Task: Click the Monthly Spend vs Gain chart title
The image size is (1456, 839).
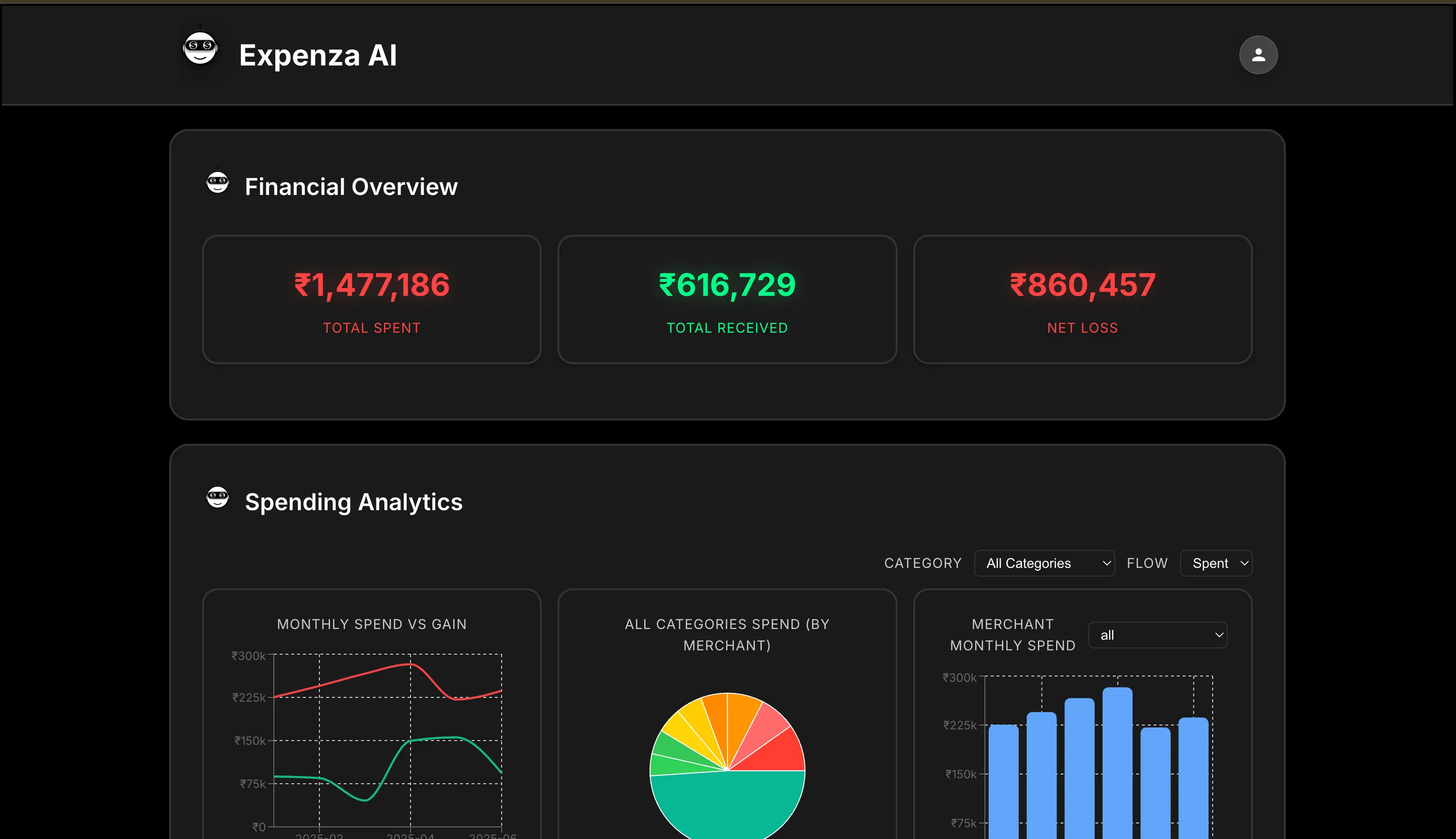Action: pyautogui.click(x=372, y=624)
